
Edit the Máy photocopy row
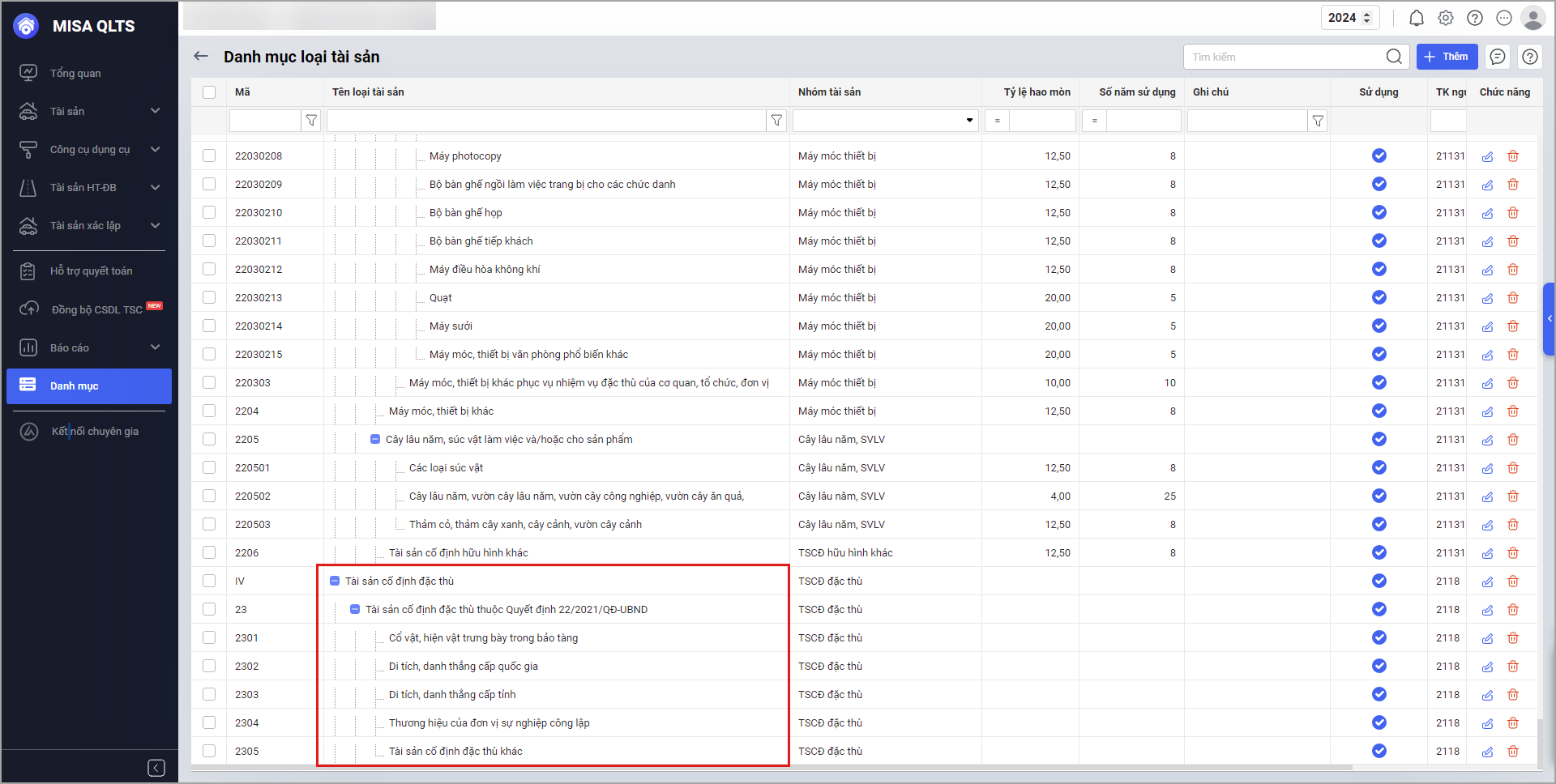[x=1487, y=156]
